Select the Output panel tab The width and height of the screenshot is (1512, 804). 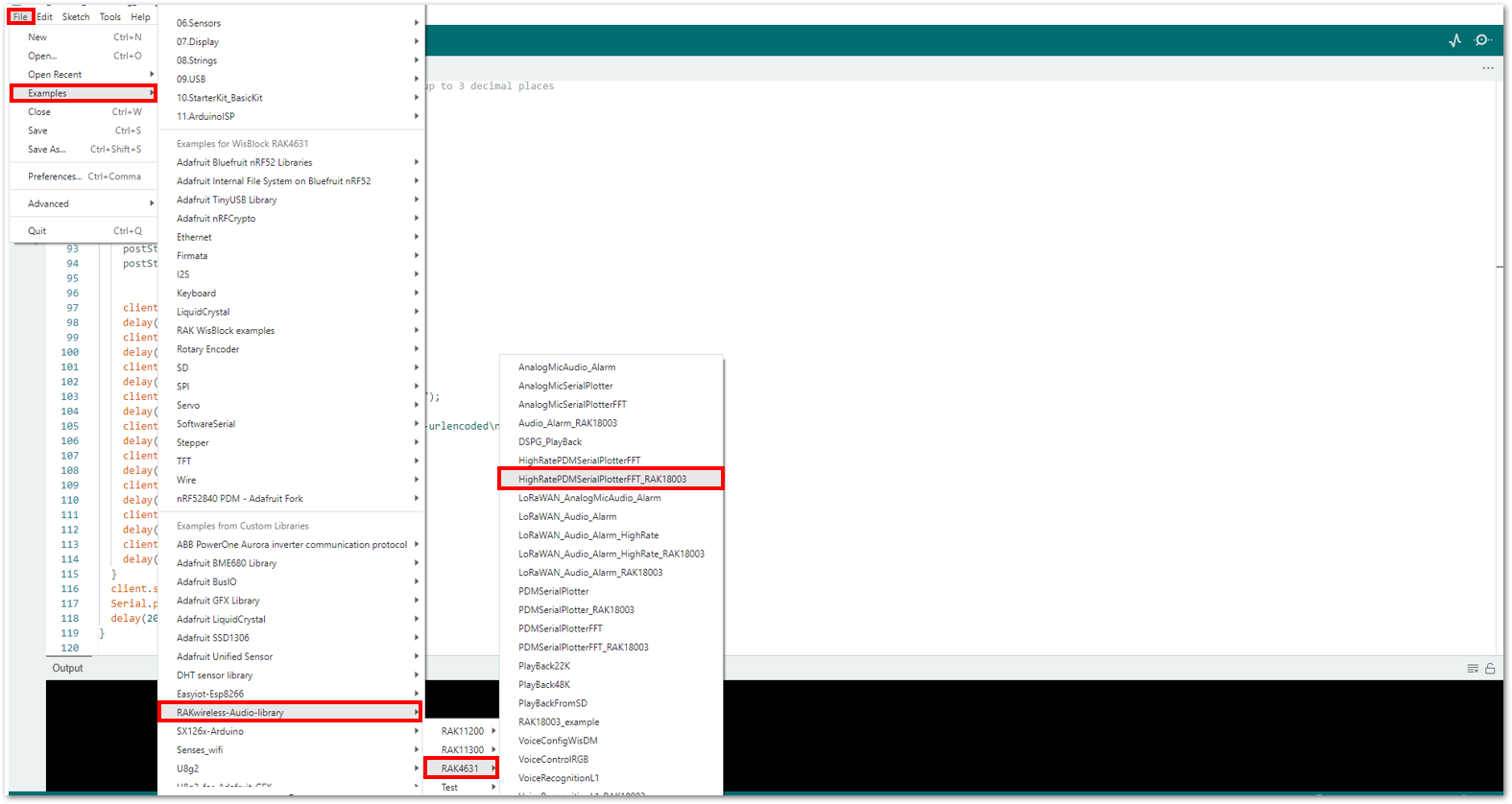(67, 669)
